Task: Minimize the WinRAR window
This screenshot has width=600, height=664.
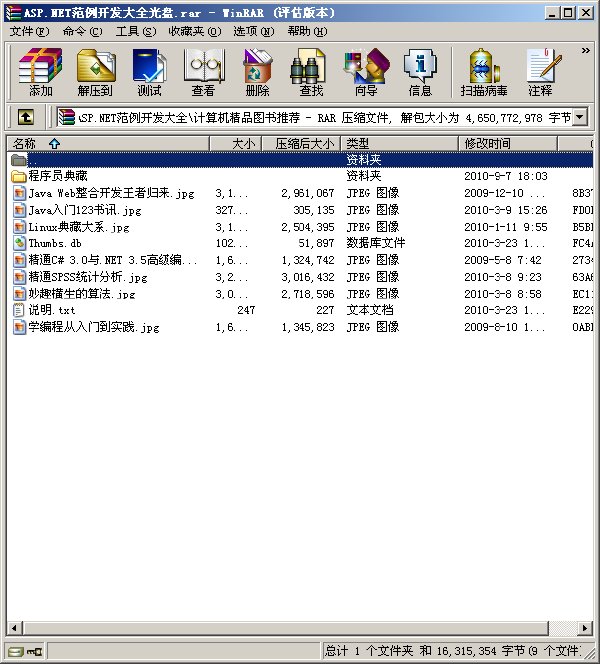Action: 552,13
